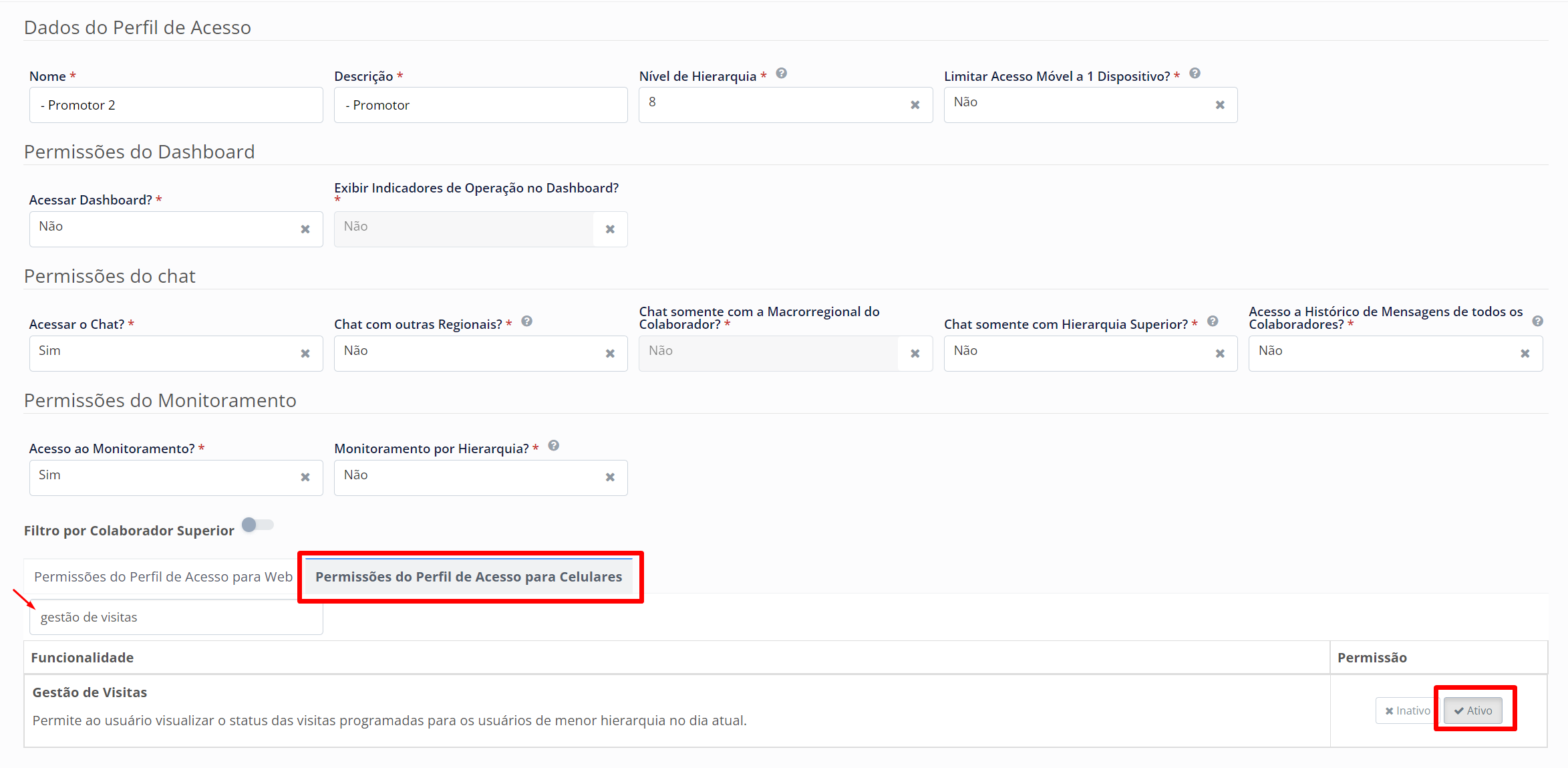The image size is (1568, 768).
Task: Select Permissões do Perfil de Acesso para Celulares tab
Action: (x=468, y=577)
